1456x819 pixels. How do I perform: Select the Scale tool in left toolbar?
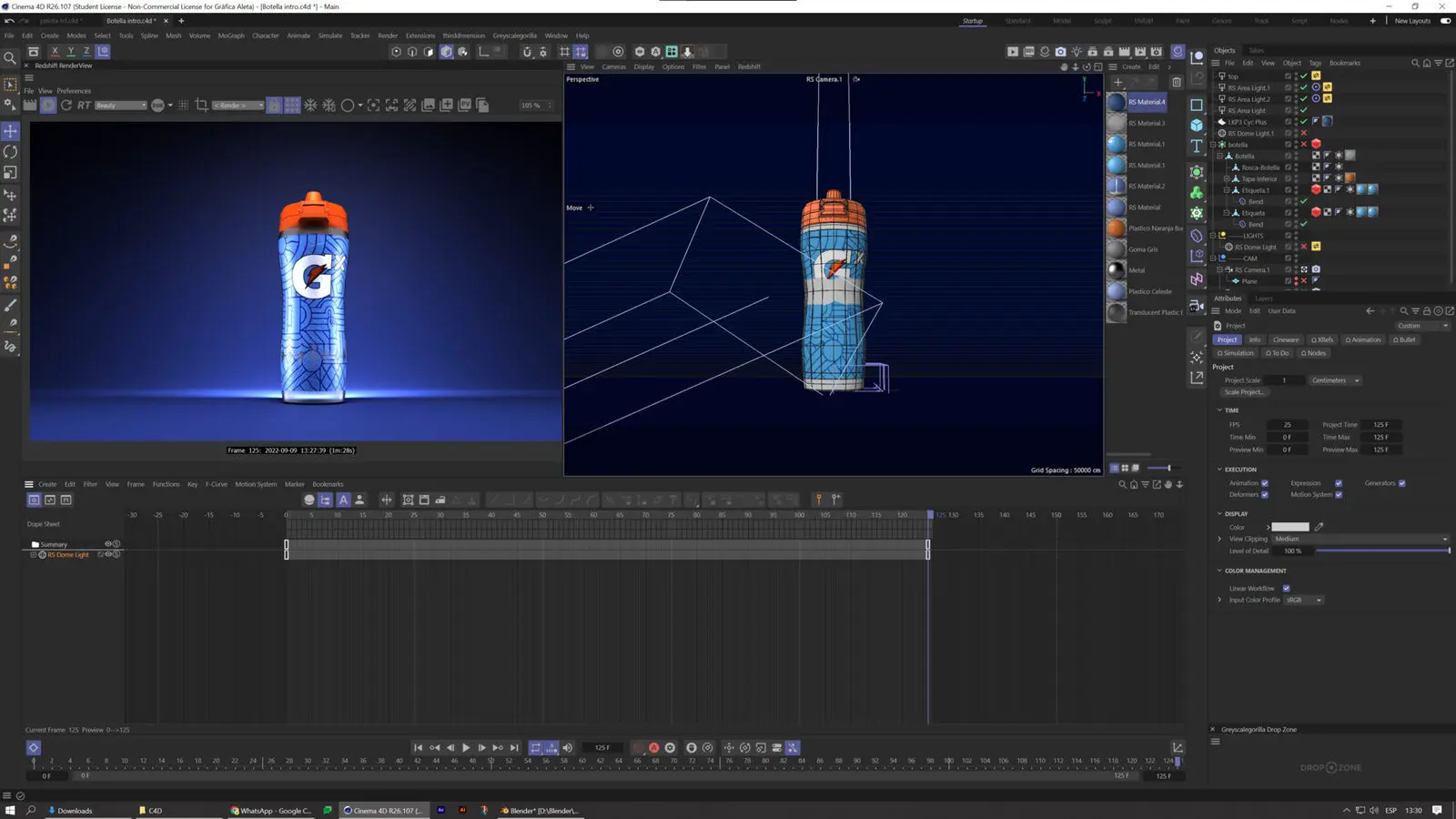coord(10,173)
